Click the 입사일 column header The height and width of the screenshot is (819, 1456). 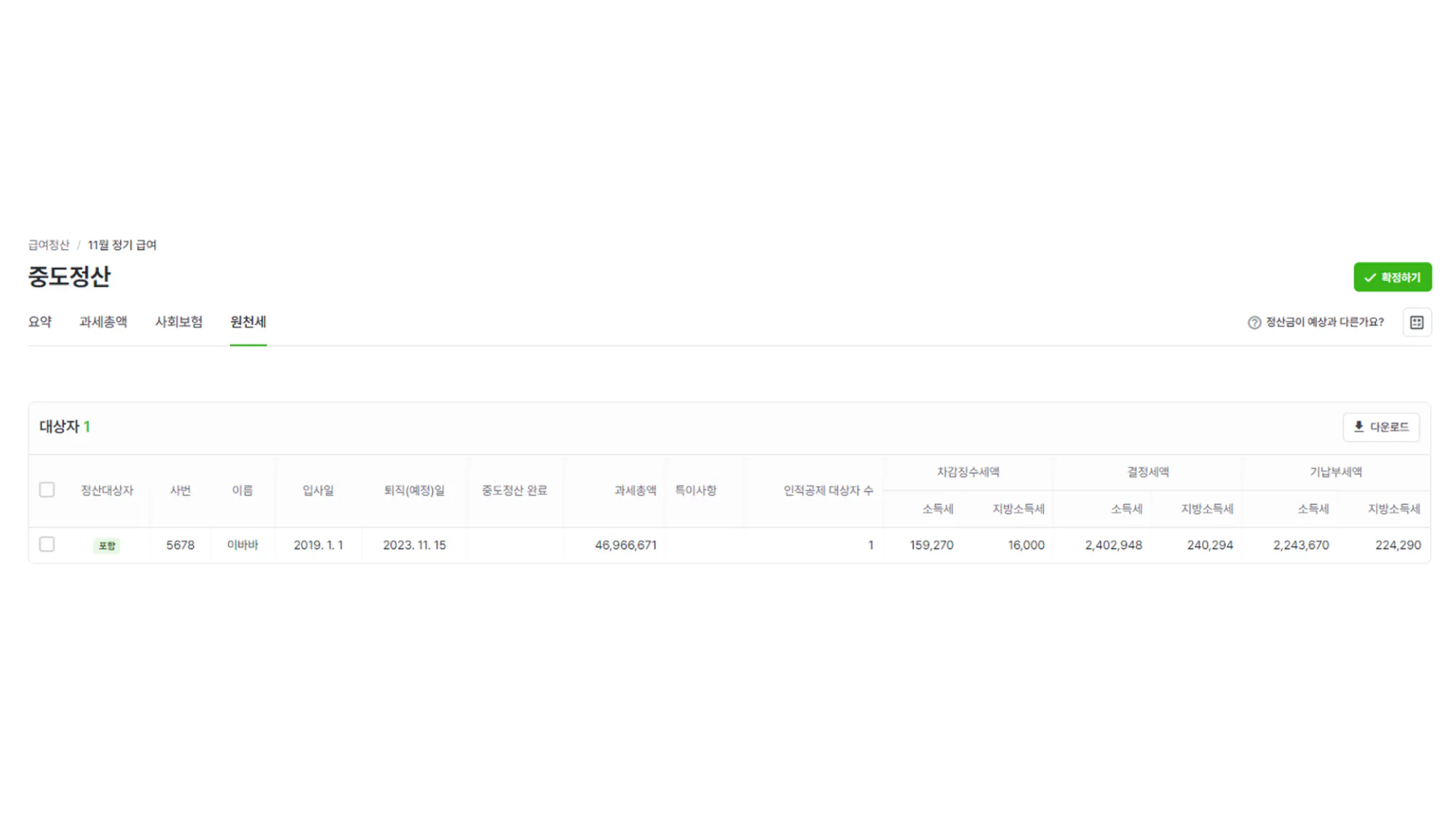pyautogui.click(x=318, y=491)
